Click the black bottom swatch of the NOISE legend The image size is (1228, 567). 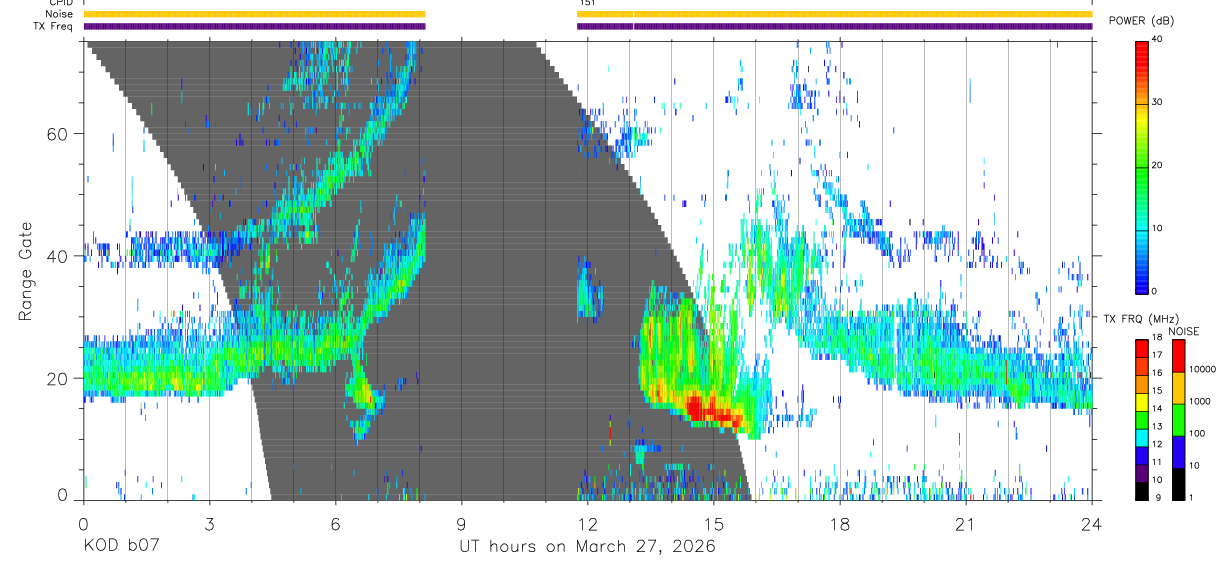[1177, 482]
